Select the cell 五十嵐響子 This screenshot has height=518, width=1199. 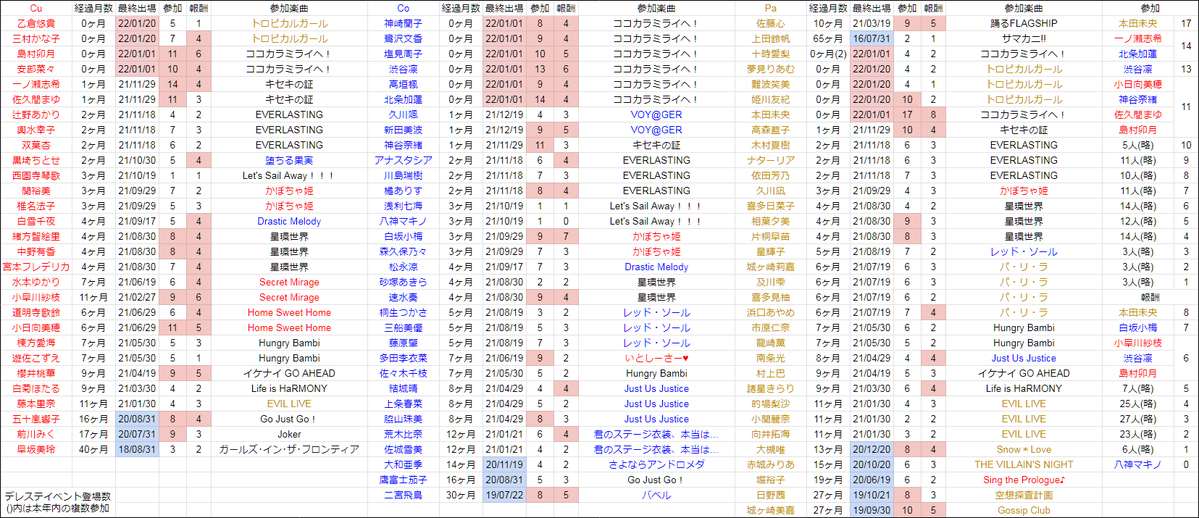pyautogui.click(x=36, y=419)
